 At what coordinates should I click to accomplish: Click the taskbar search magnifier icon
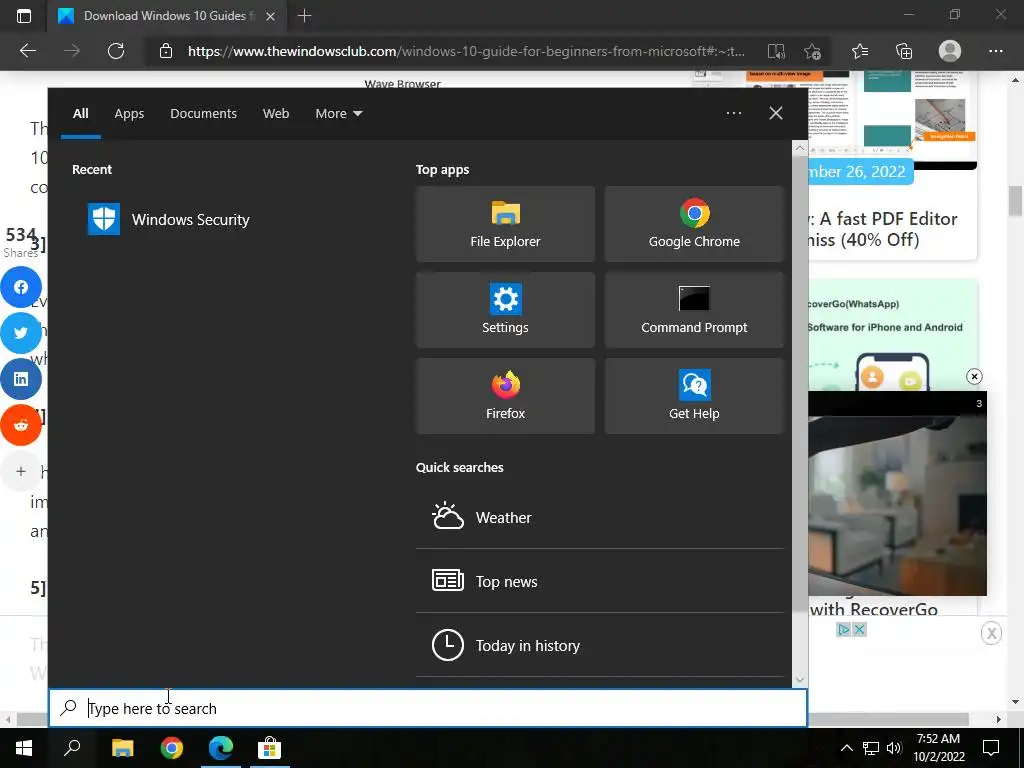coord(72,748)
